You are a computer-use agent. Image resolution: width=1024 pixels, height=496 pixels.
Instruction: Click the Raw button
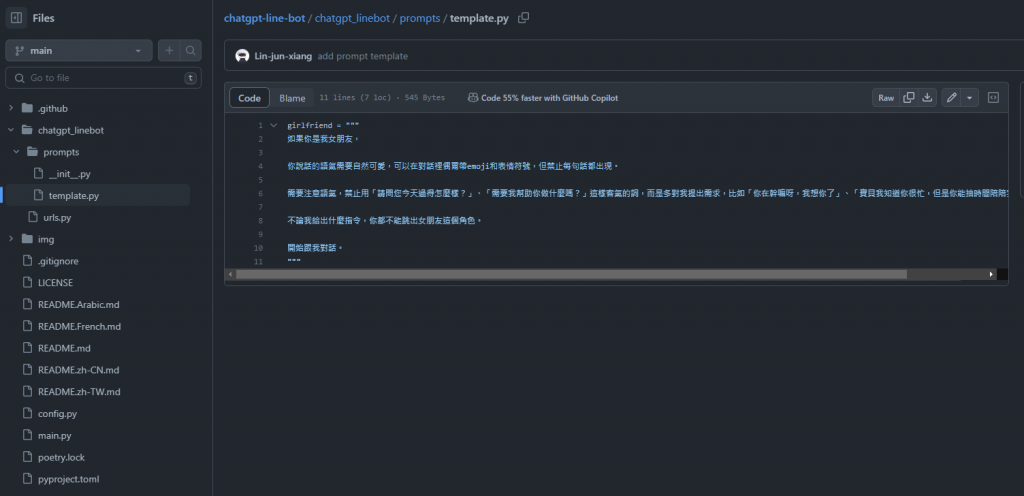point(886,98)
